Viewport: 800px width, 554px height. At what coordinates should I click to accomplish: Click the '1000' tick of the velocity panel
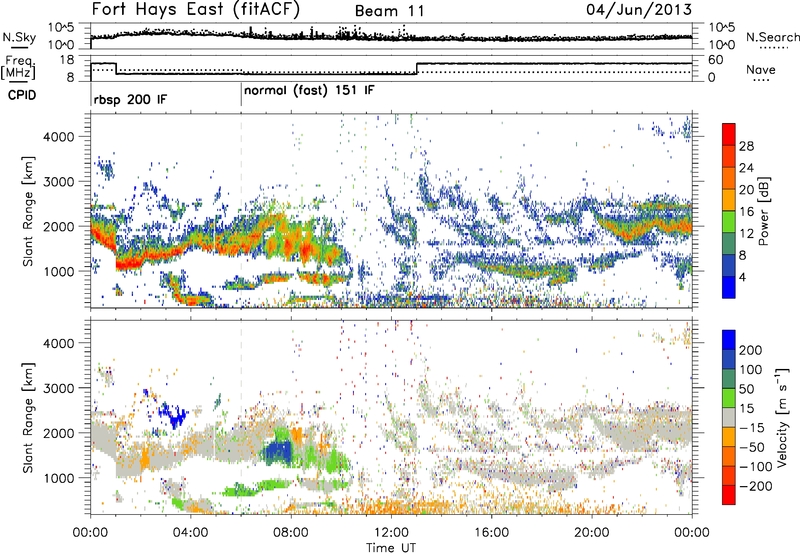[x=58, y=478]
